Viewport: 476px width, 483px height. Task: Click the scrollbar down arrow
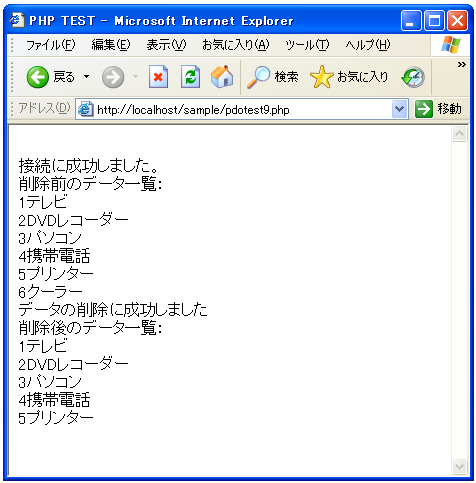pyautogui.click(x=459, y=466)
